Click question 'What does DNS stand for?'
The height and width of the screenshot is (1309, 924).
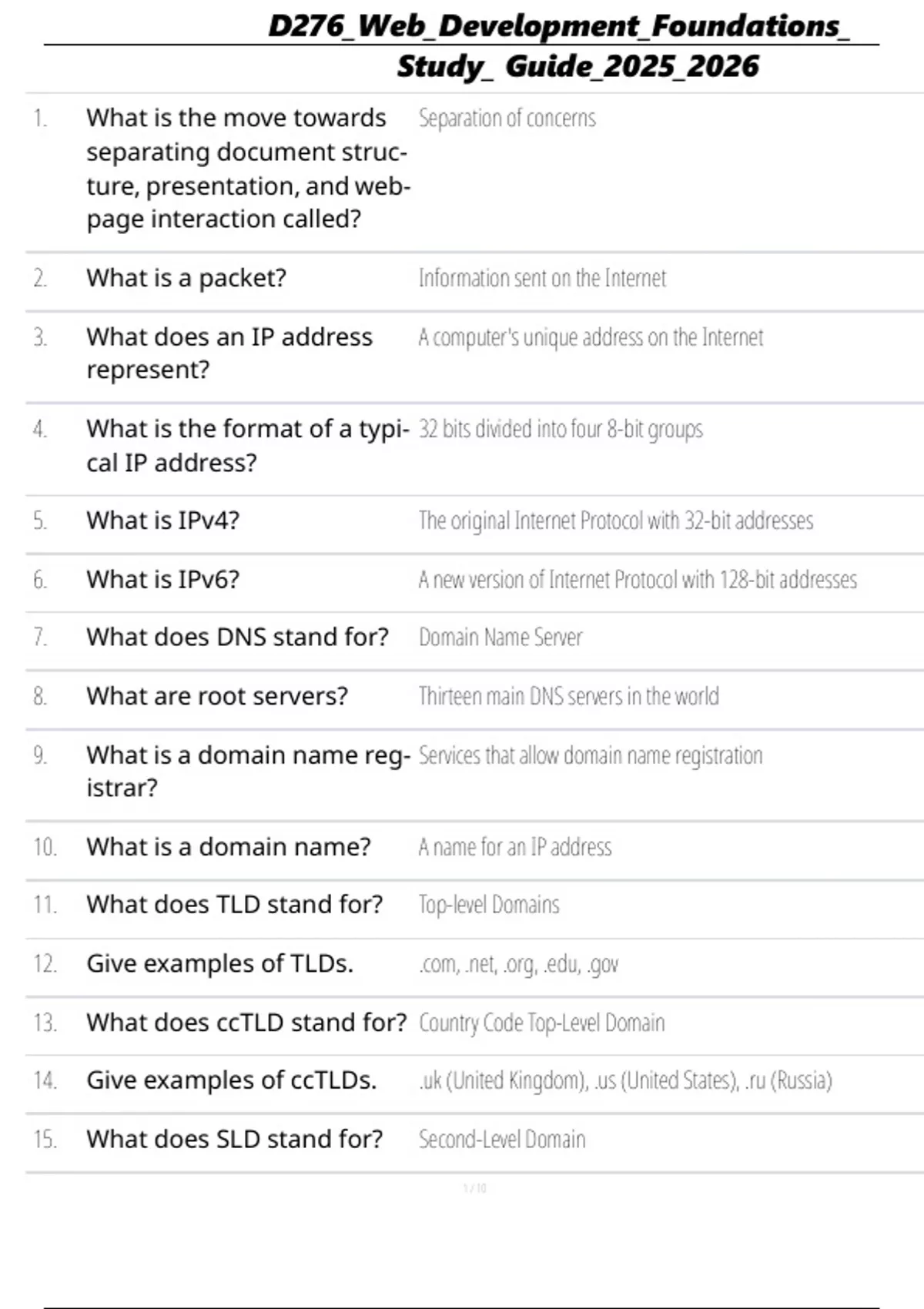[x=237, y=638]
